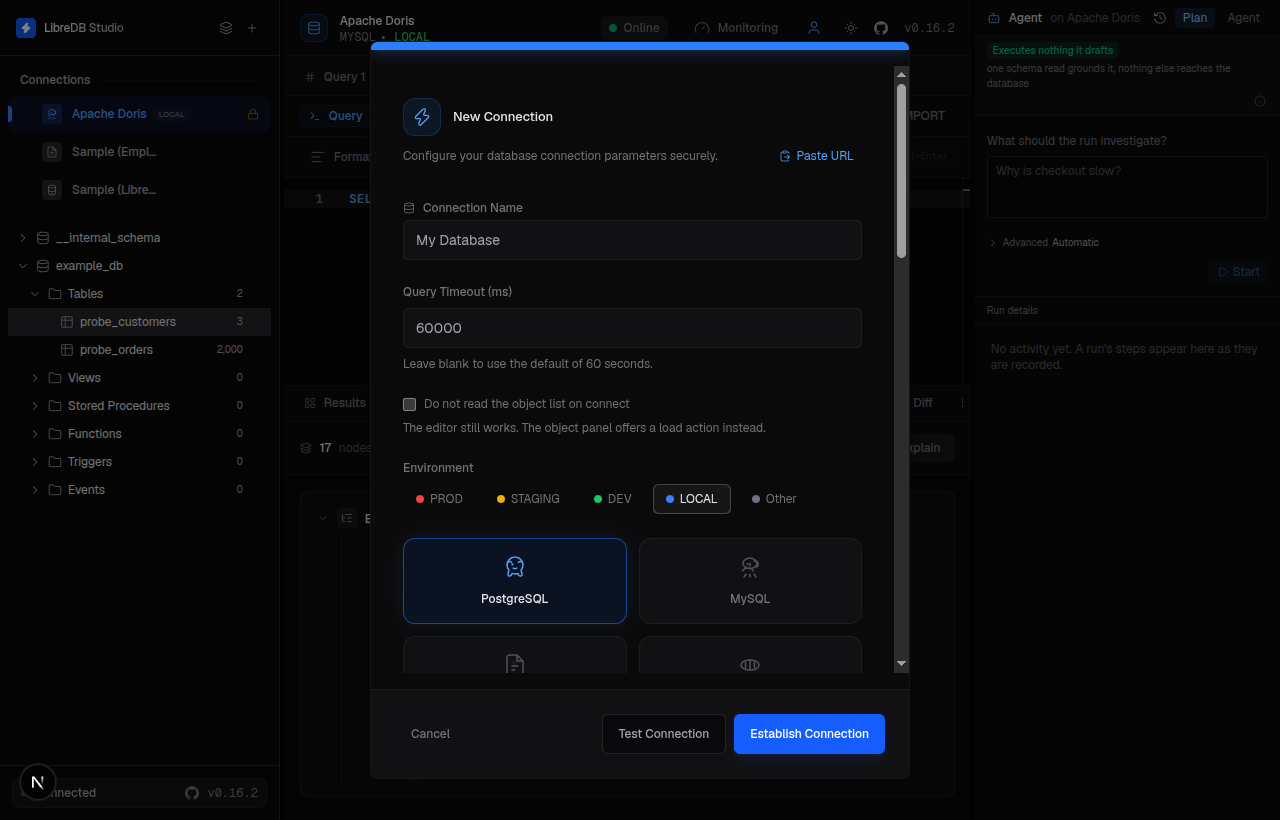Expand the Views folder
Viewport: 1280px width, 820px height.
tap(35, 378)
